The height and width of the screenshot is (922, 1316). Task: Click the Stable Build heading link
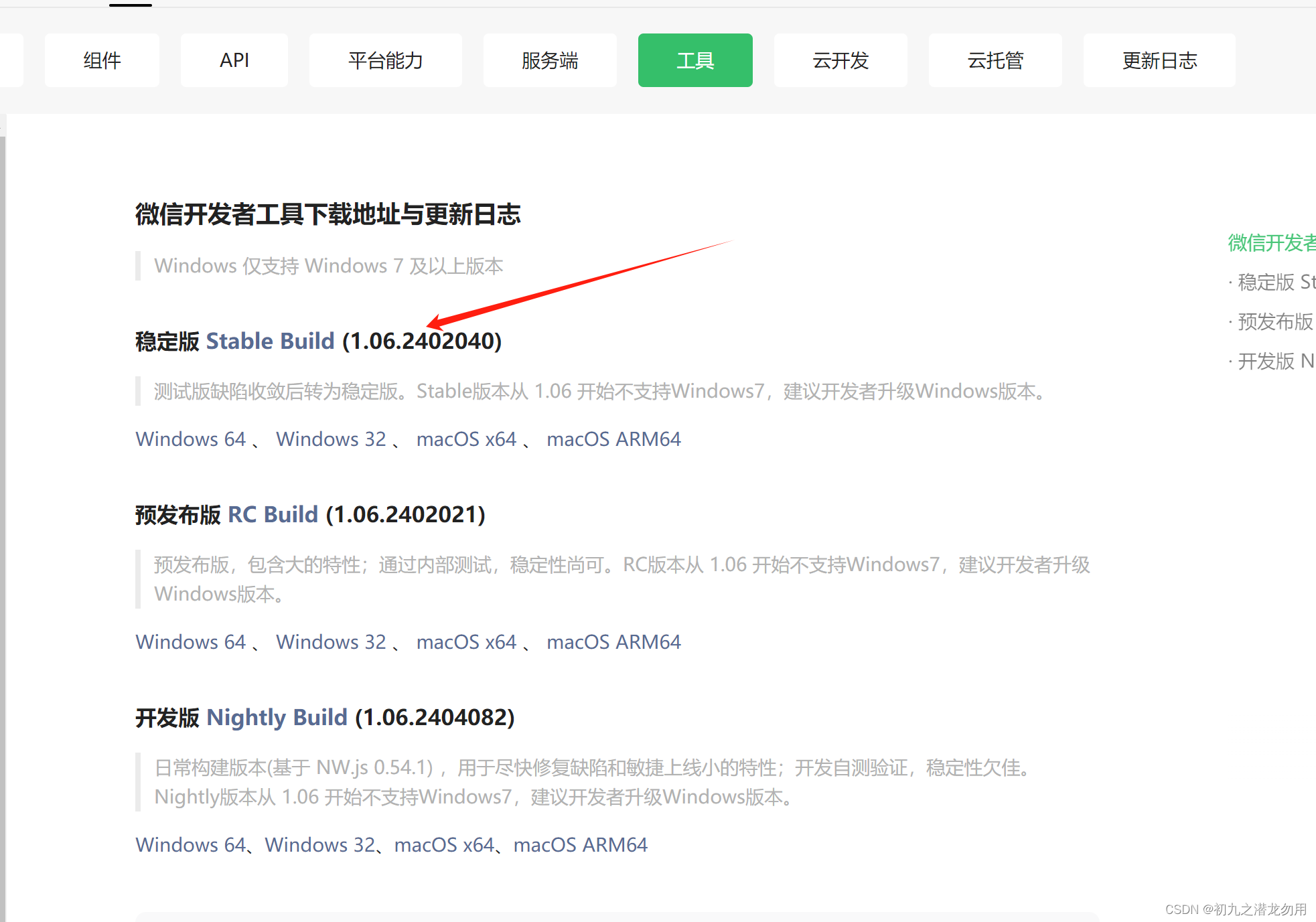[269, 341]
